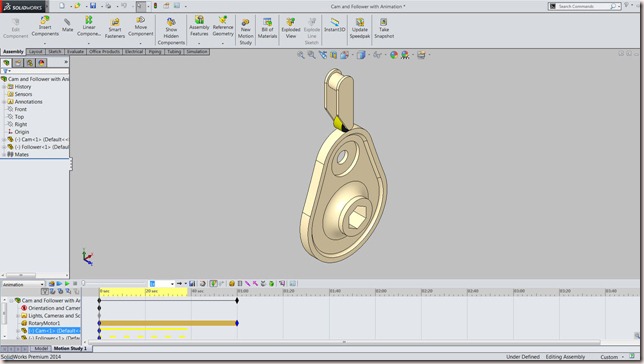The height and width of the screenshot is (364, 644).
Task: Select the Mate tool
Action: 67,25
